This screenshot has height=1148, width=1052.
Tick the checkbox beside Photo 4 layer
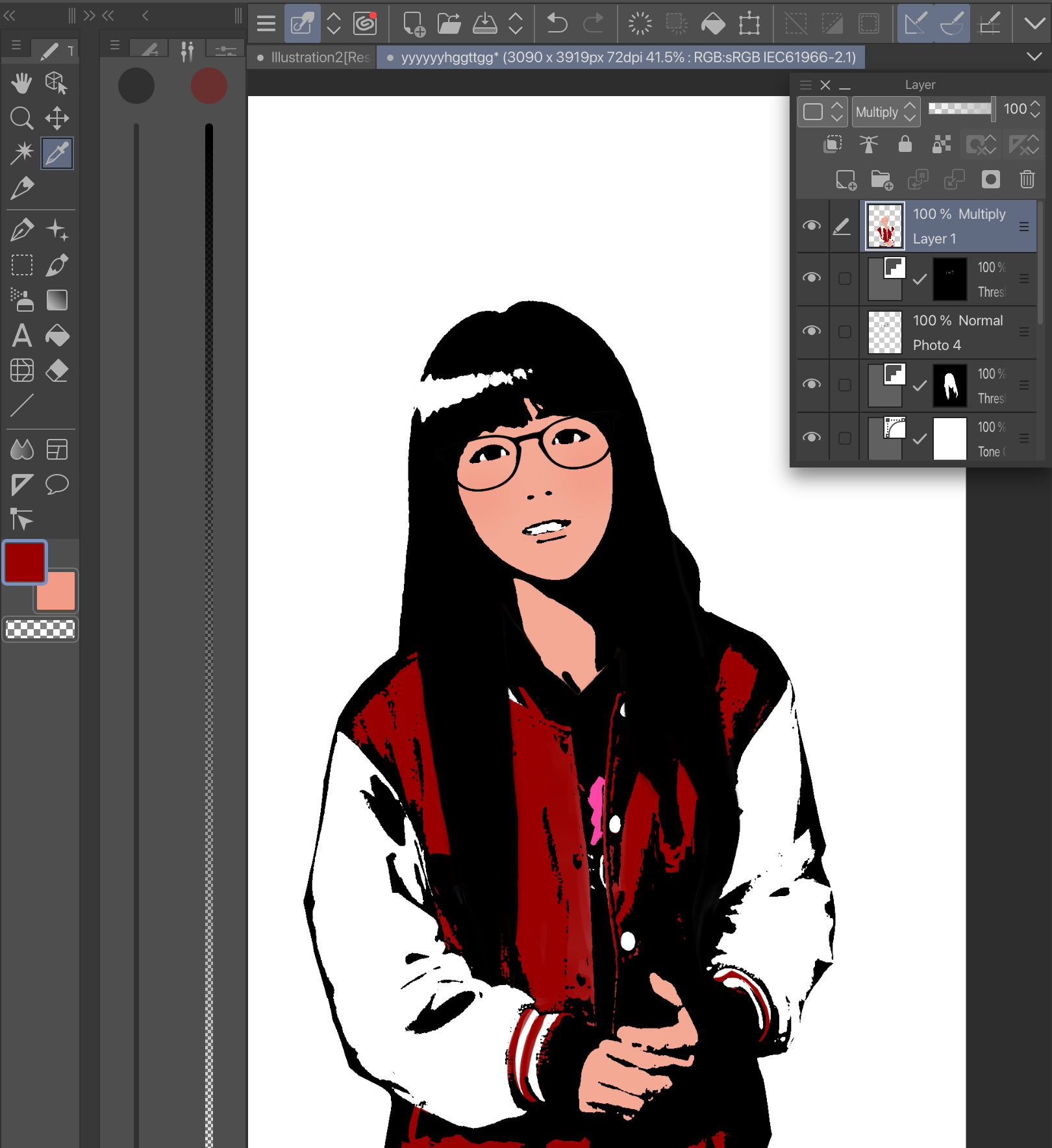pos(844,332)
